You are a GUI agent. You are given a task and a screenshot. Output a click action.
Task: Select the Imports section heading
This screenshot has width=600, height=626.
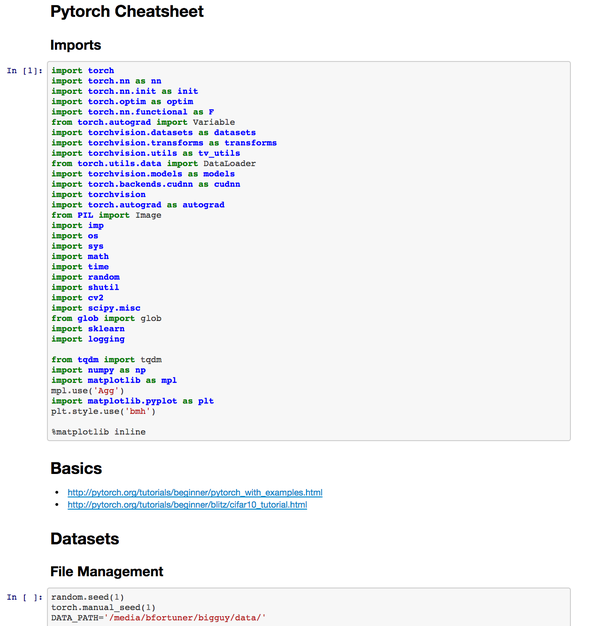point(75,45)
